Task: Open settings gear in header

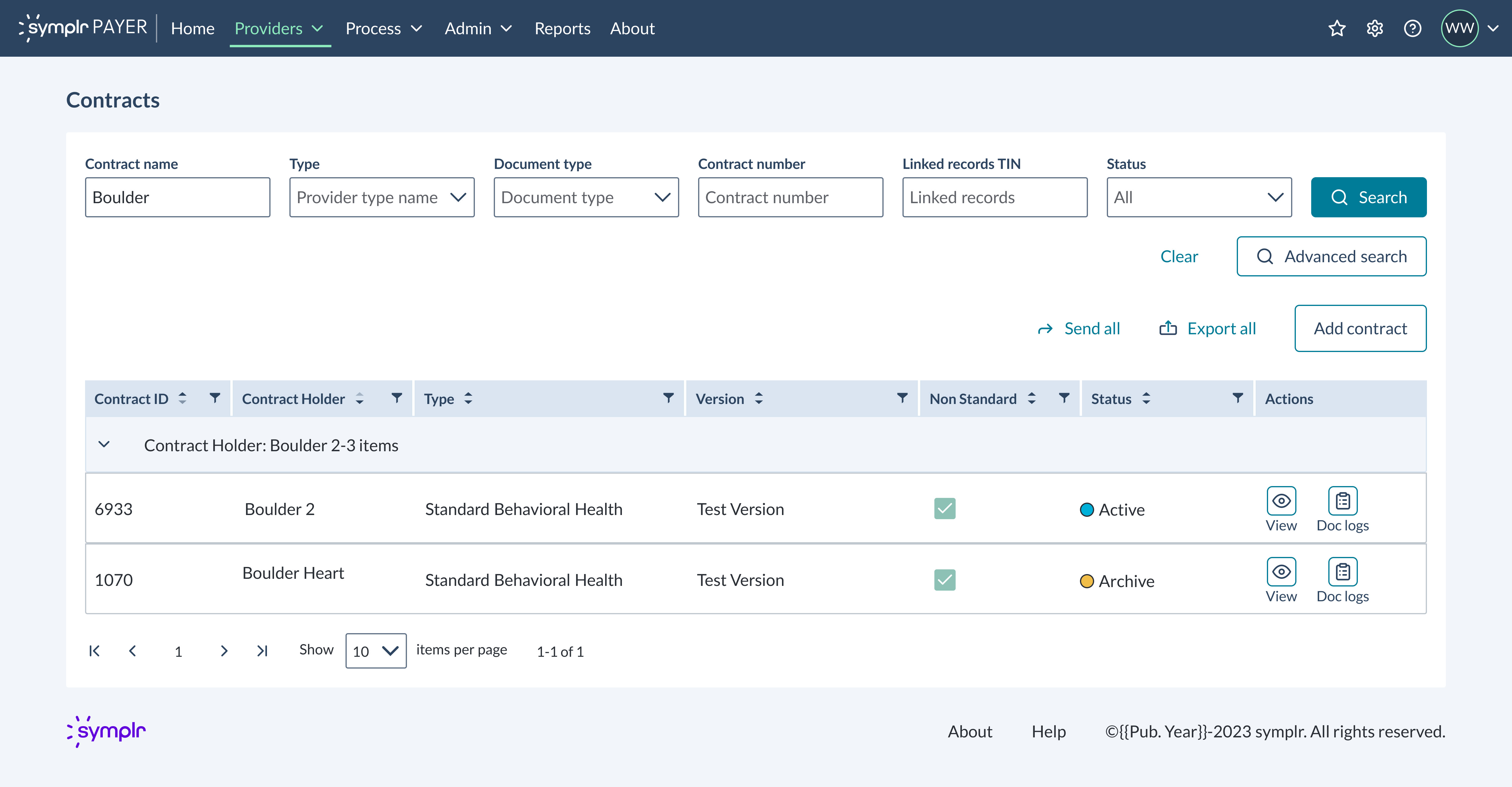Action: click(1375, 28)
